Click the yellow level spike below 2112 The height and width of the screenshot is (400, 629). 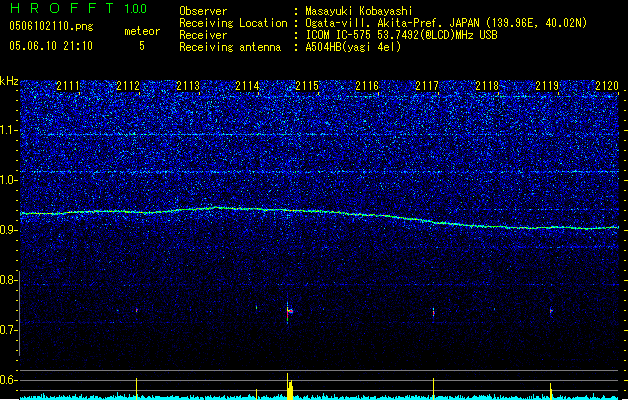tap(136, 388)
